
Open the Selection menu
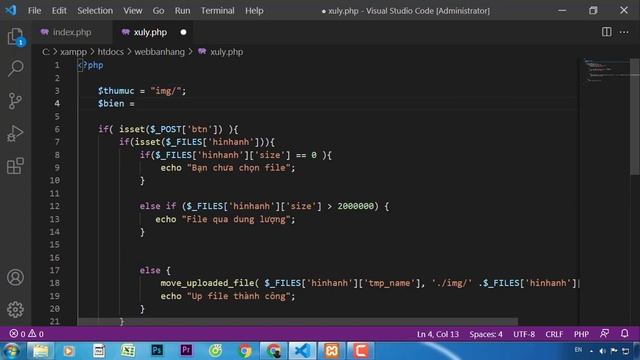[95, 11]
